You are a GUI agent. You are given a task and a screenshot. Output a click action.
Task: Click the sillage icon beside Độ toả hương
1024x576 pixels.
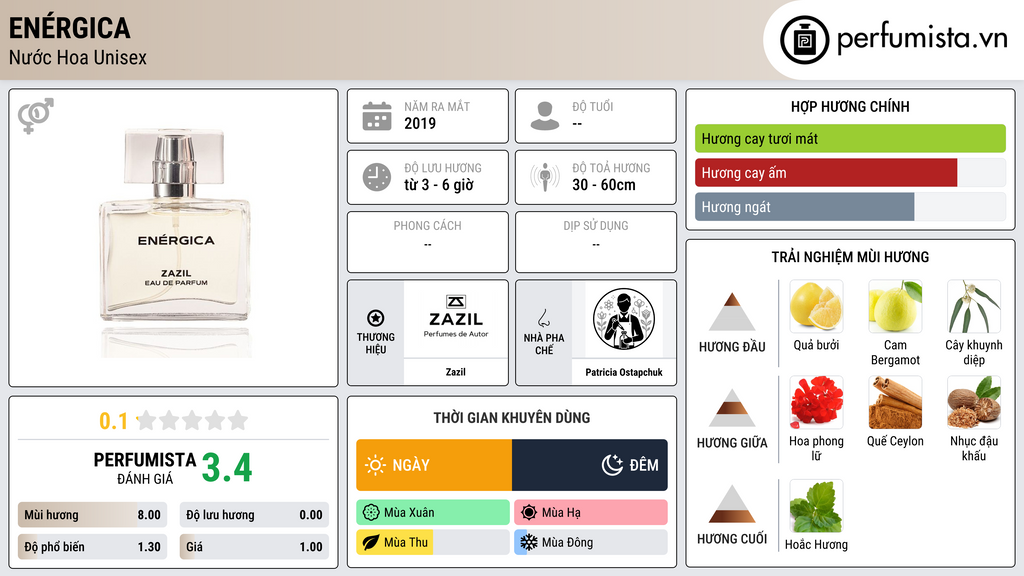(x=545, y=177)
